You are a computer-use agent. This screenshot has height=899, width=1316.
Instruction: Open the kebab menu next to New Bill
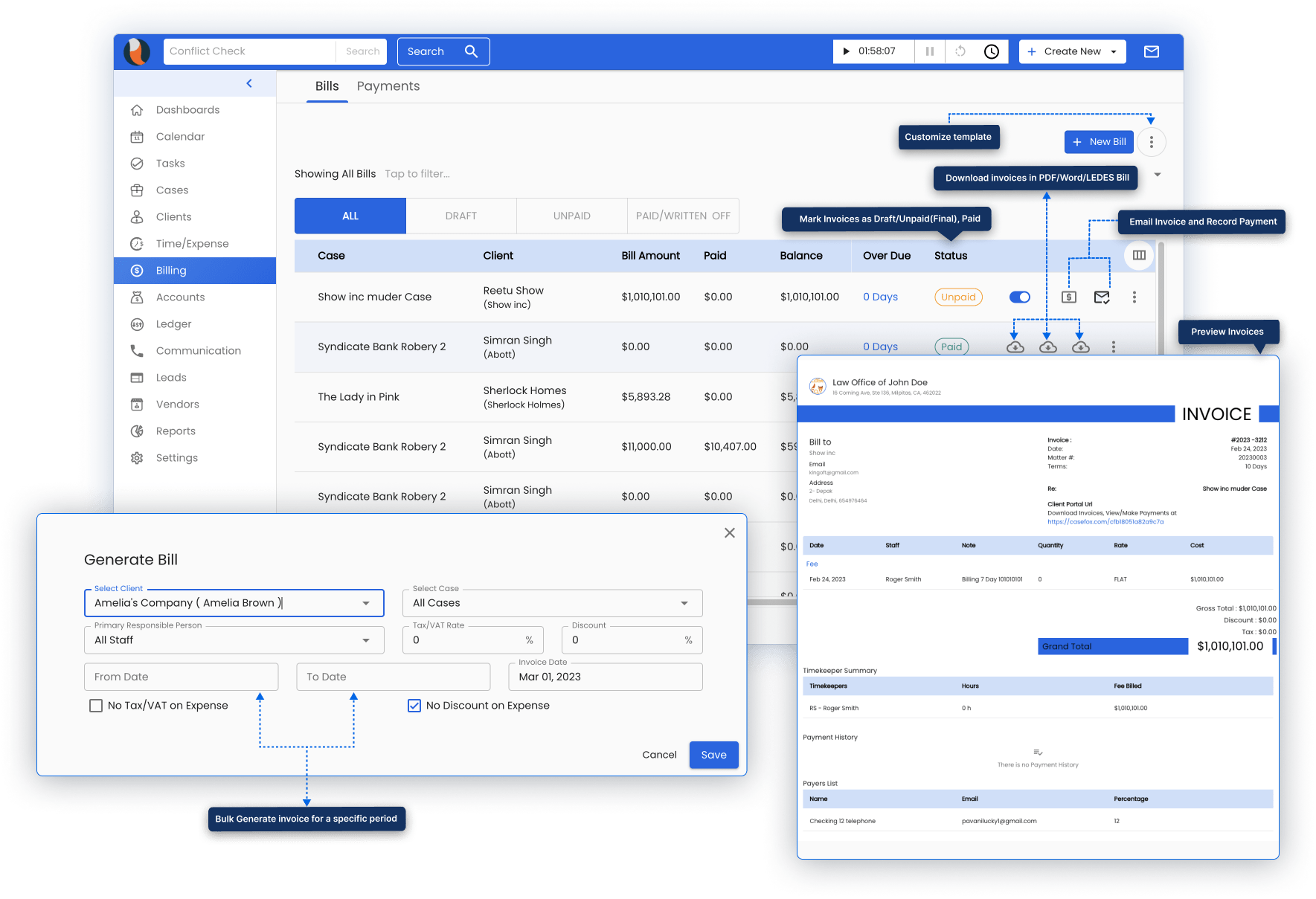click(1152, 141)
